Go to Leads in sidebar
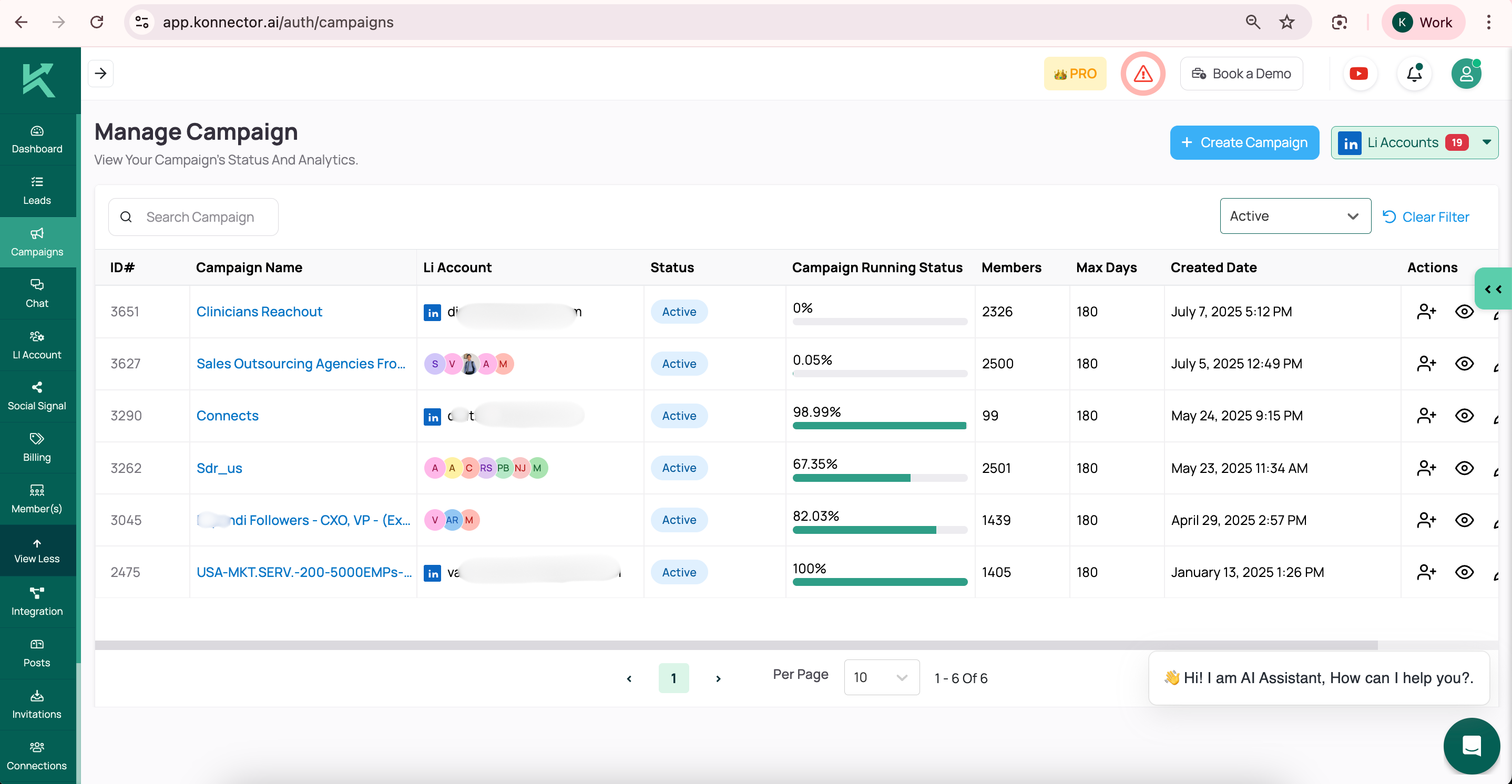The image size is (1512, 784). point(37,190)
